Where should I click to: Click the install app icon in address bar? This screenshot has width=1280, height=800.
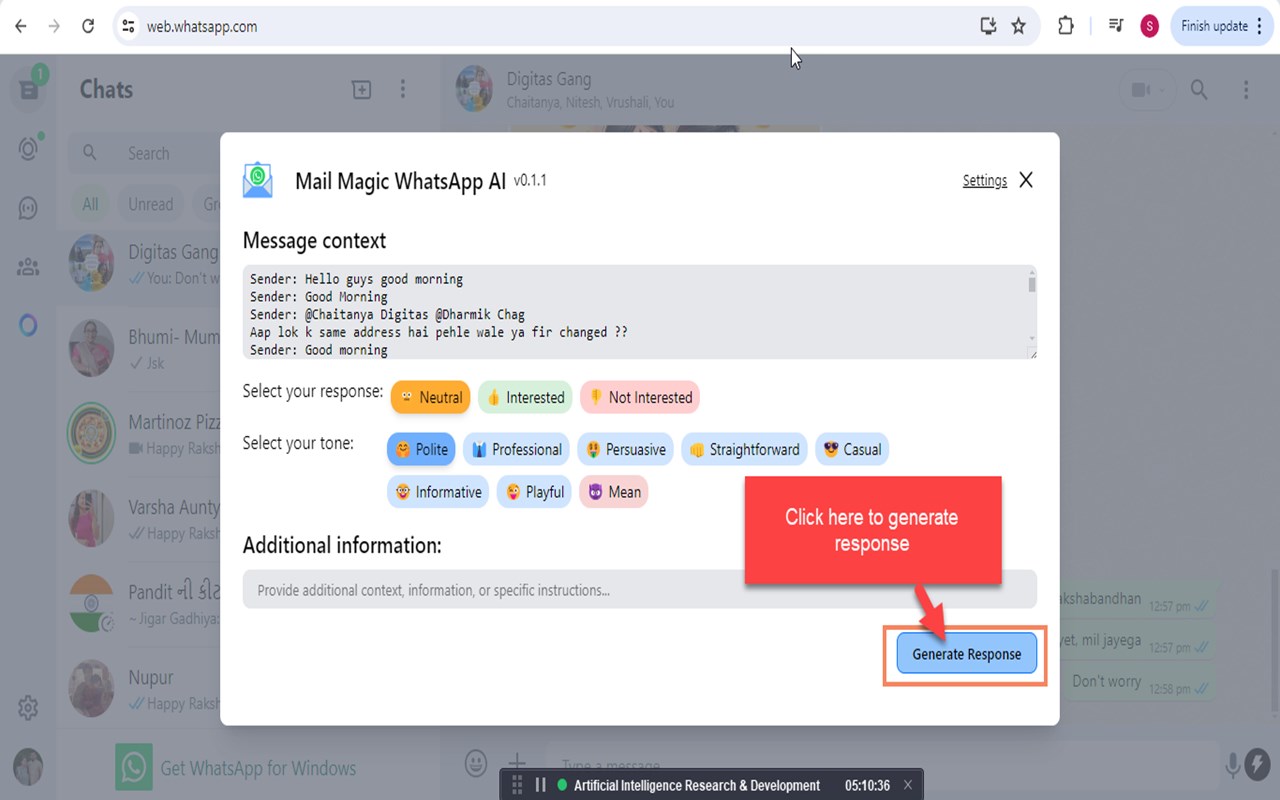coord(988,27)
